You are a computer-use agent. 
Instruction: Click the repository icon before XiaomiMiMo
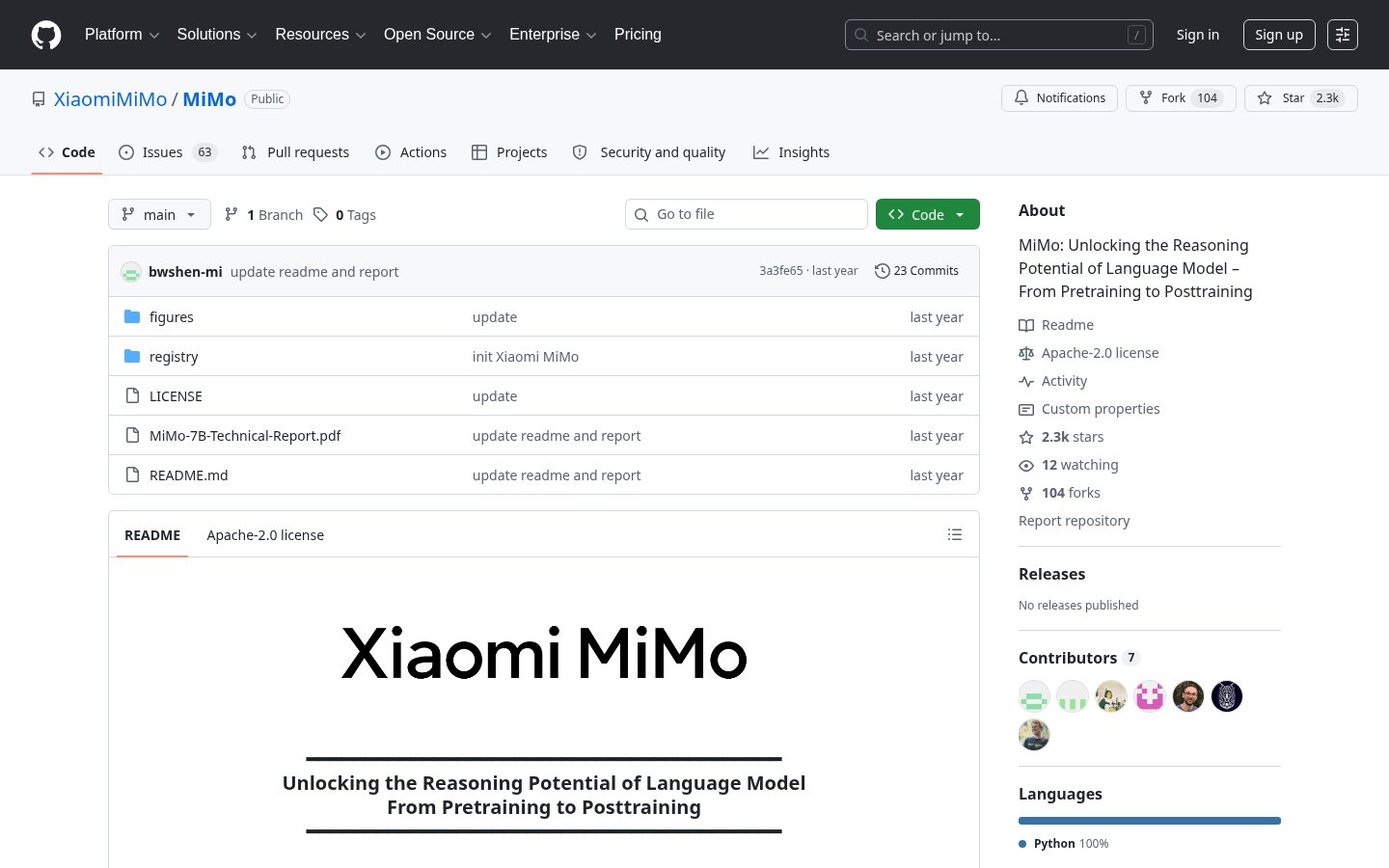click(39, 99)
